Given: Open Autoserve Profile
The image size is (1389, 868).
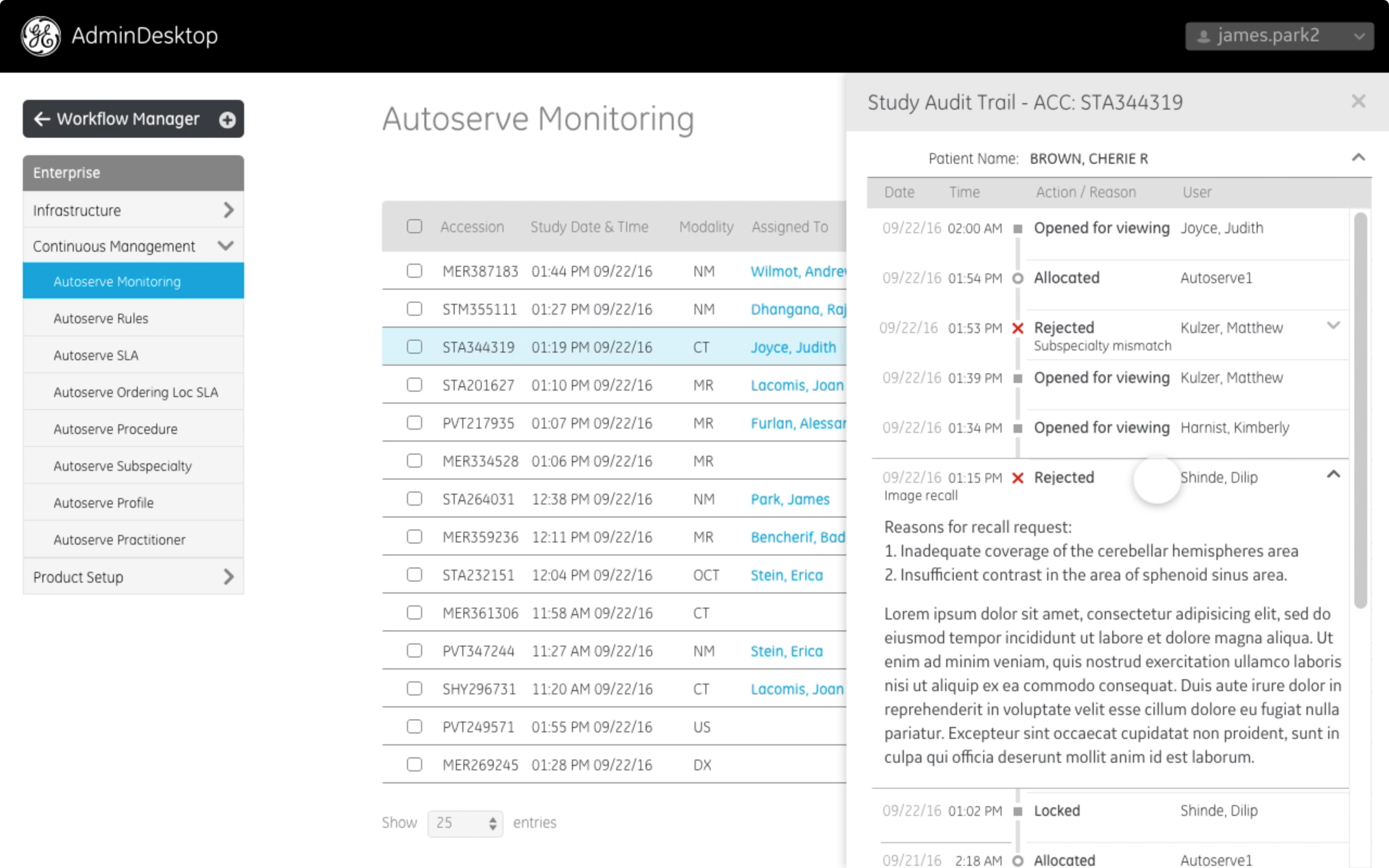Looking at the screenshot, I should point(133,503).
